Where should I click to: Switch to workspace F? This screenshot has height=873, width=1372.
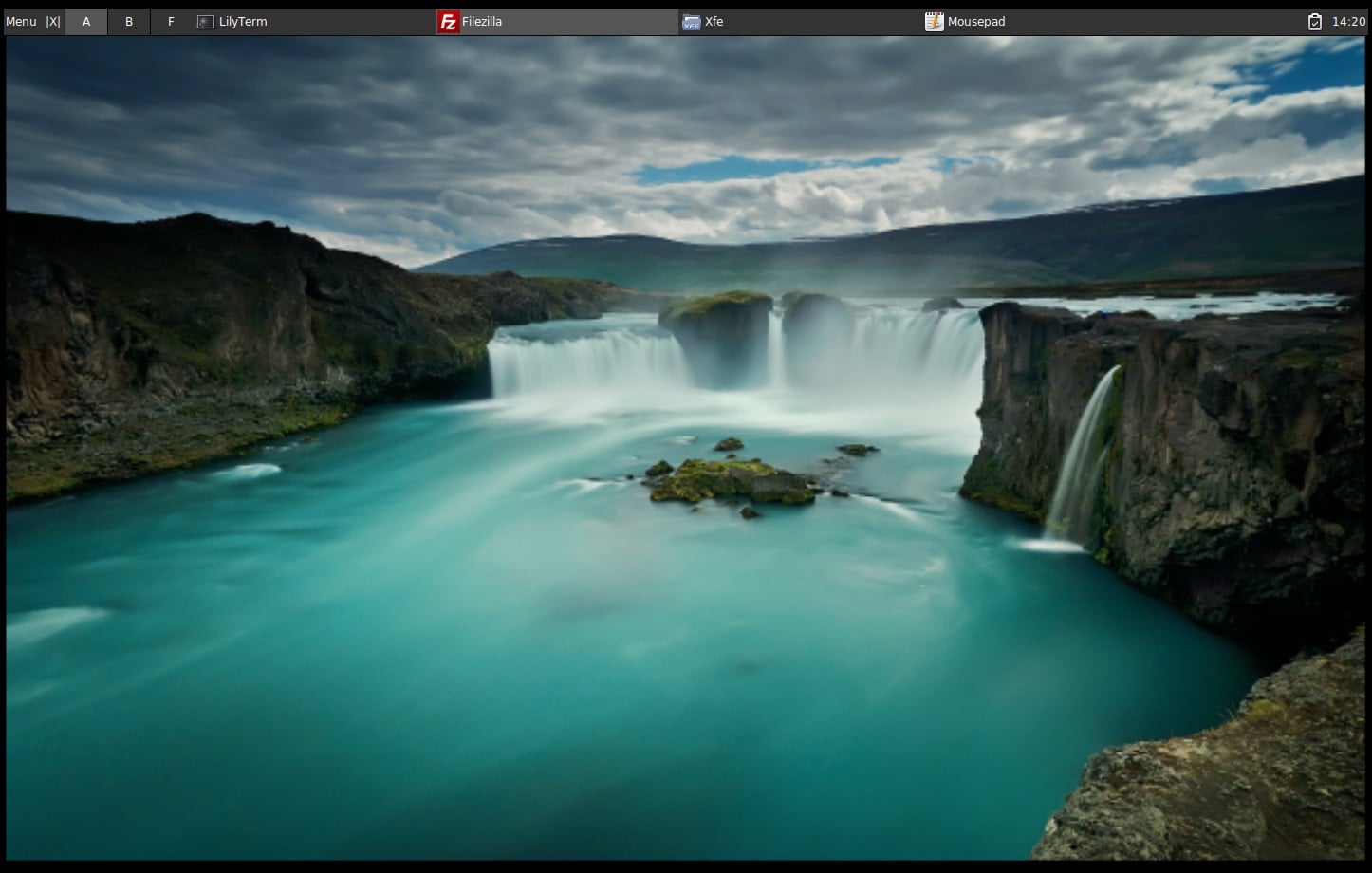(x=172, y=21)
